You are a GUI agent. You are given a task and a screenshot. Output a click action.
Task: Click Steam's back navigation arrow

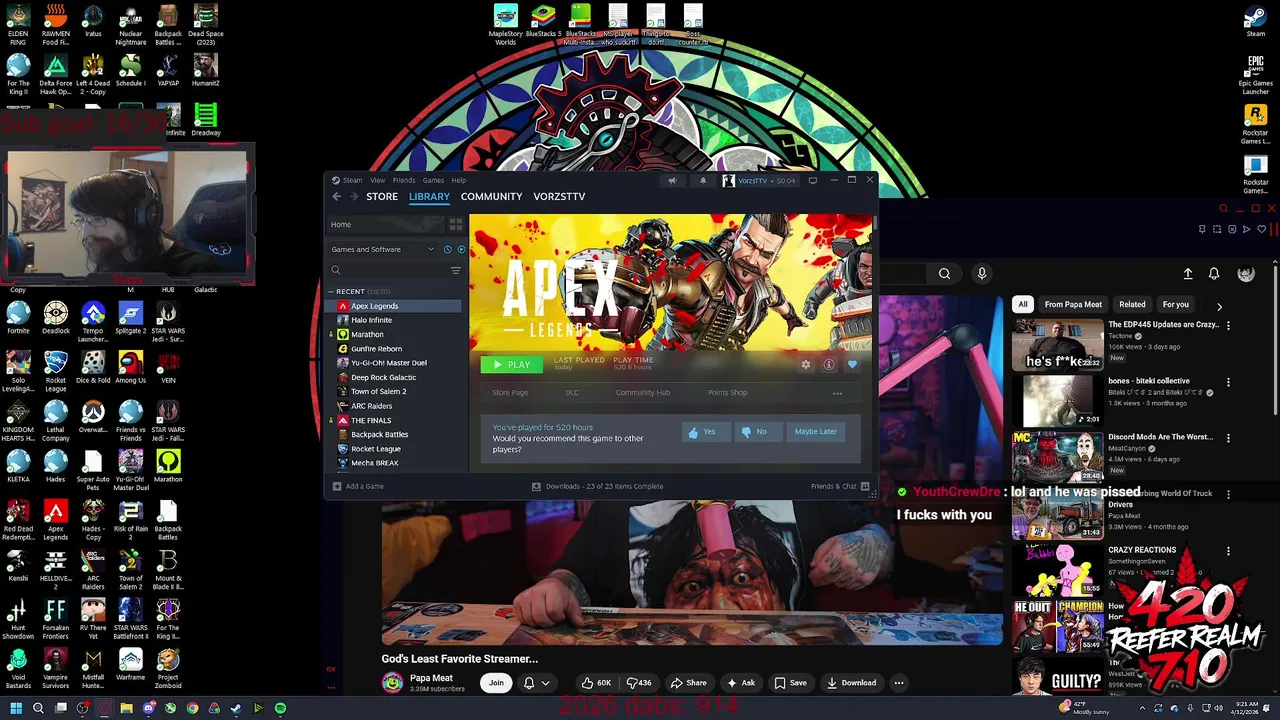point(337,197)
